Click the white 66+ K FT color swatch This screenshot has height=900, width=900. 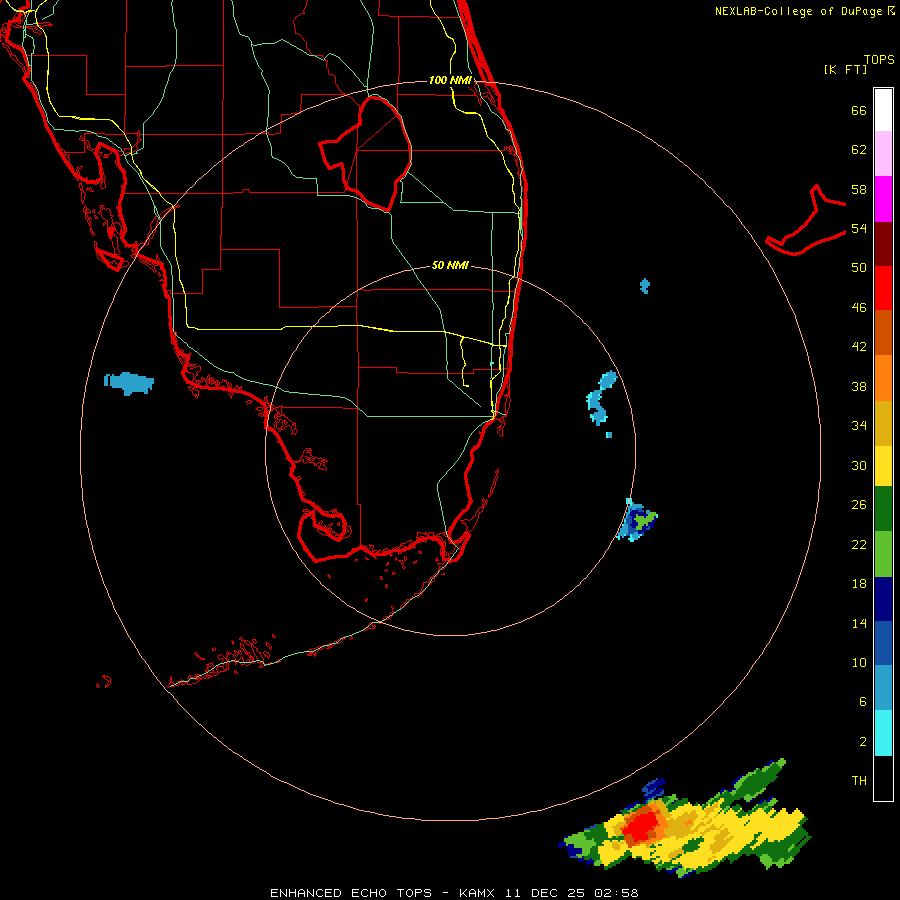point(883,110)
